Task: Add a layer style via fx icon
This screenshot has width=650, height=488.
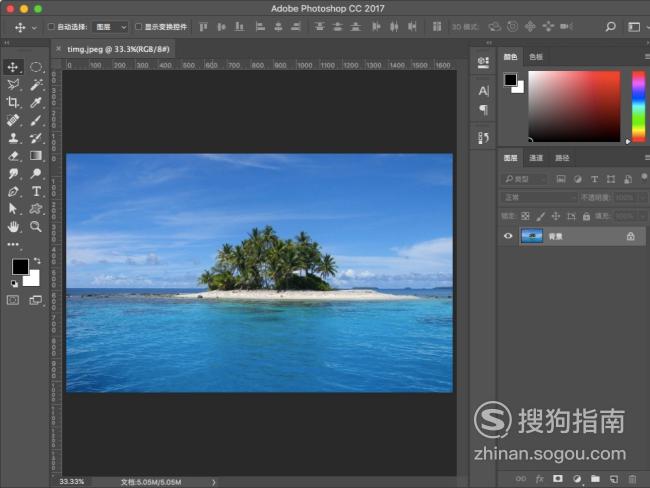Action: (539, 479)
